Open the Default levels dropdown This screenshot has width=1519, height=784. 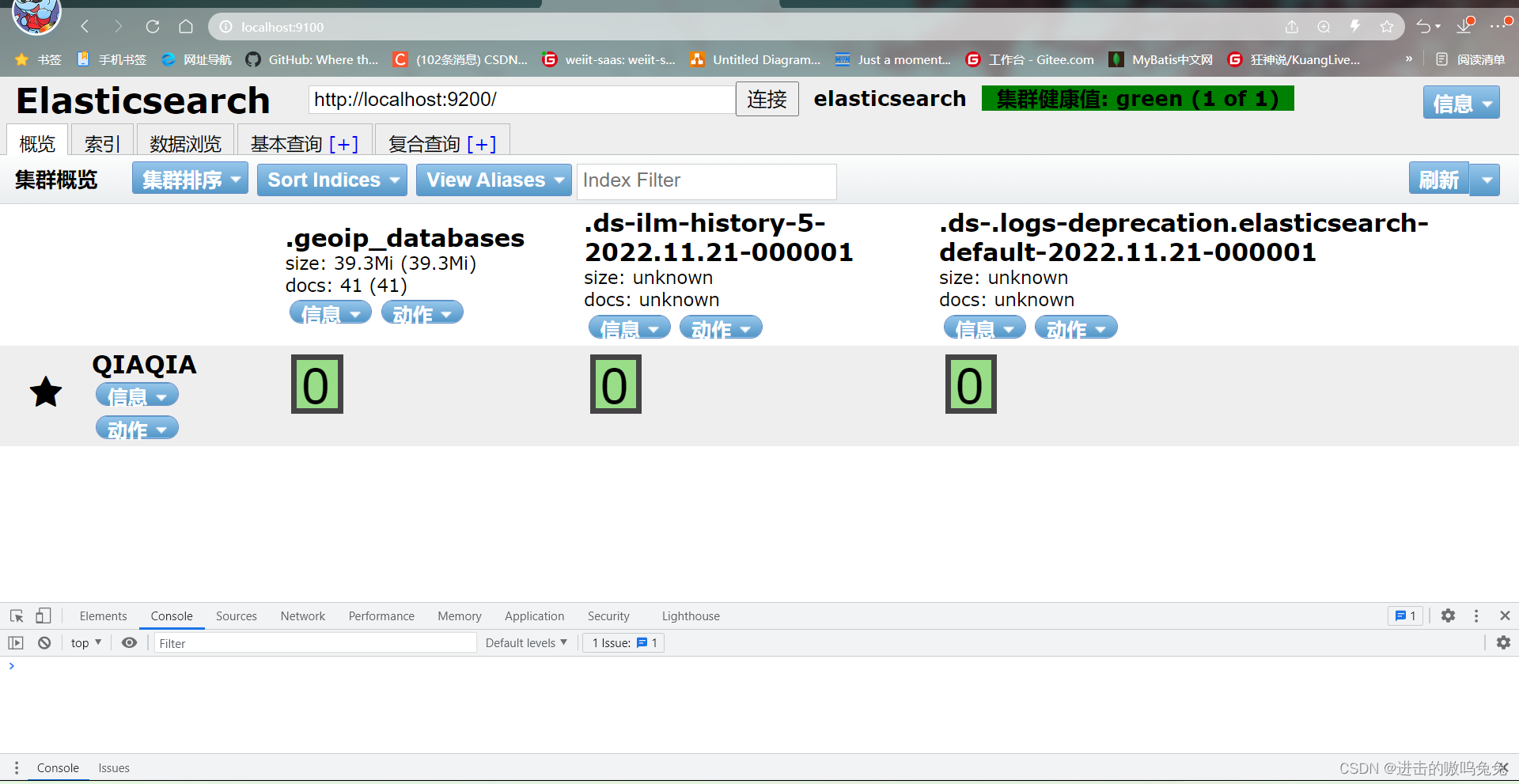(x=526, y=643)
